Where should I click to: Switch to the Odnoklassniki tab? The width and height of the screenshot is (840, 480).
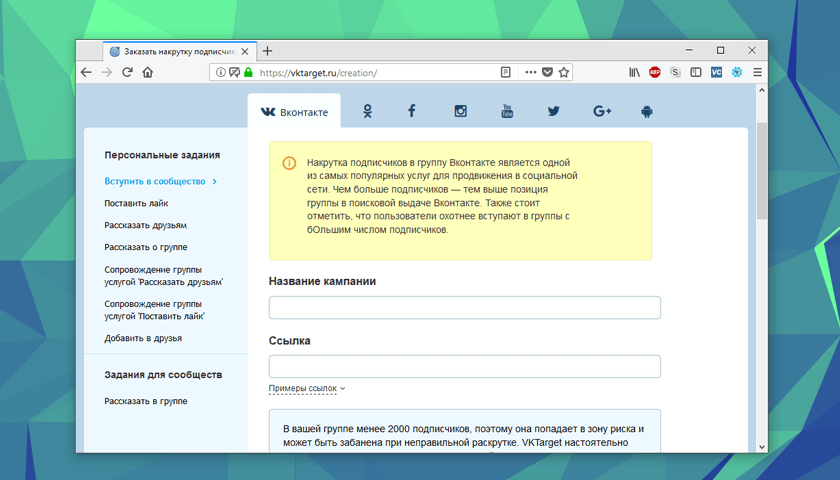pyautogui.click(x=368, y=111)
